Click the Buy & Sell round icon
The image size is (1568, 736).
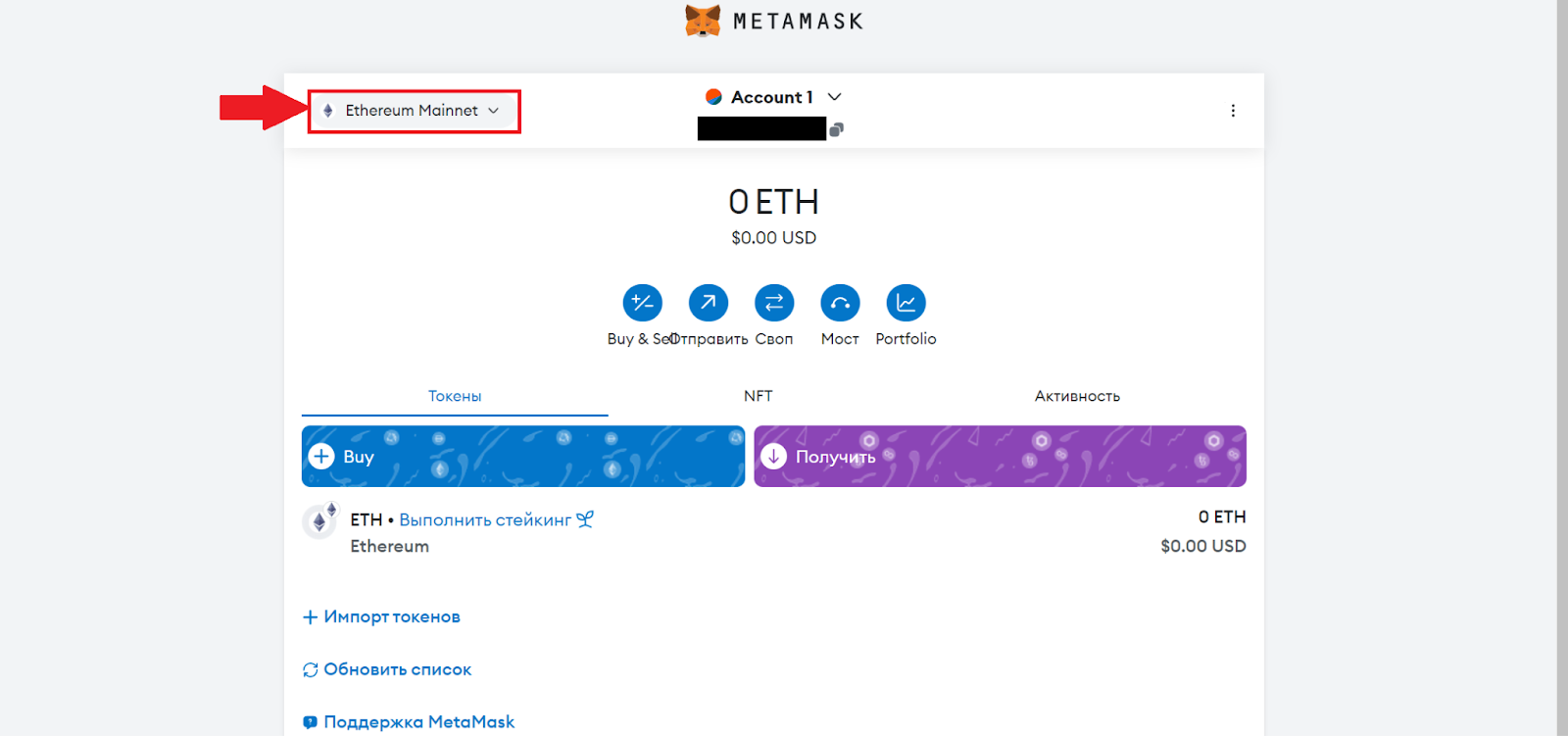pos(642,303)
